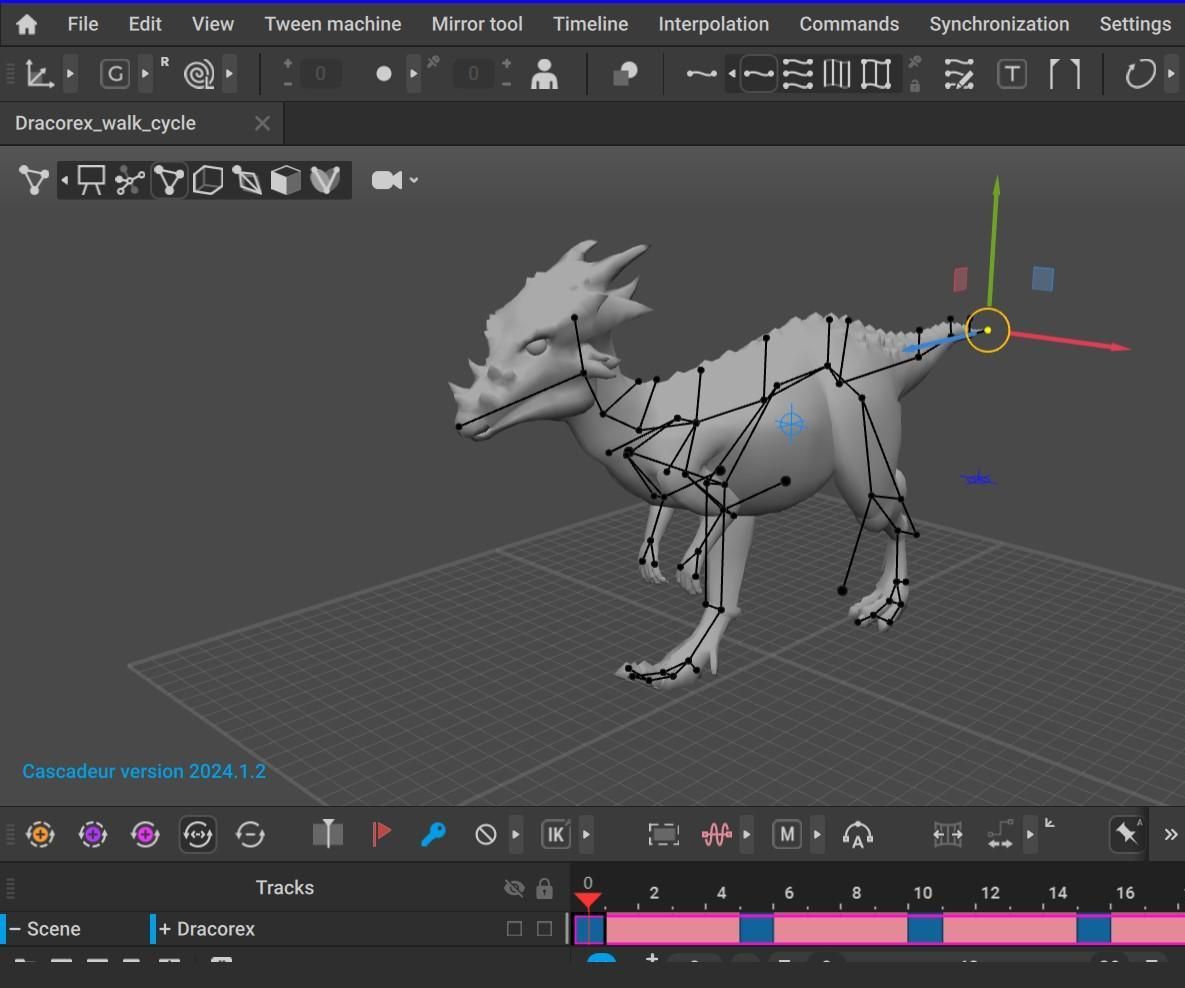Toggle the lock icon next to the eye
1185x988 pixels.
tap(545, 888)
